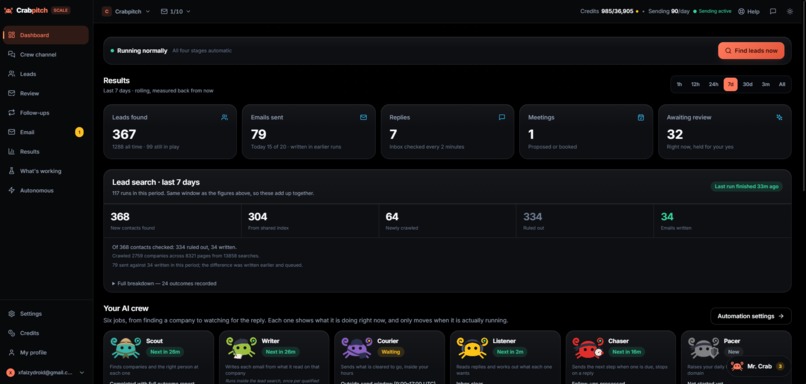Image resolution: width=806 pixels, height=384 pixels.
Task: Click the Find leads now button
Action: (751, 51)
